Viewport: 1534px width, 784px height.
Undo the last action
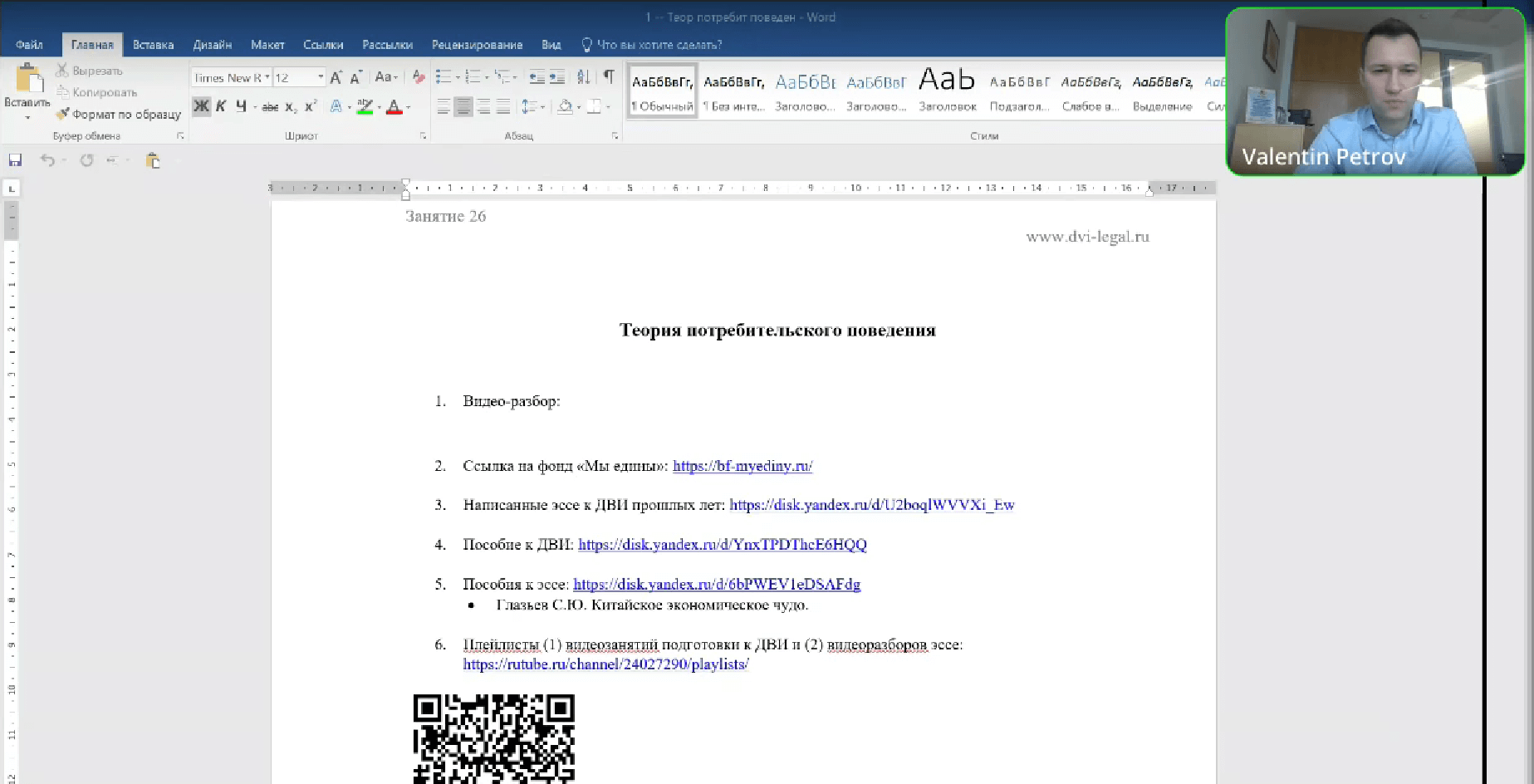[47, 160]
